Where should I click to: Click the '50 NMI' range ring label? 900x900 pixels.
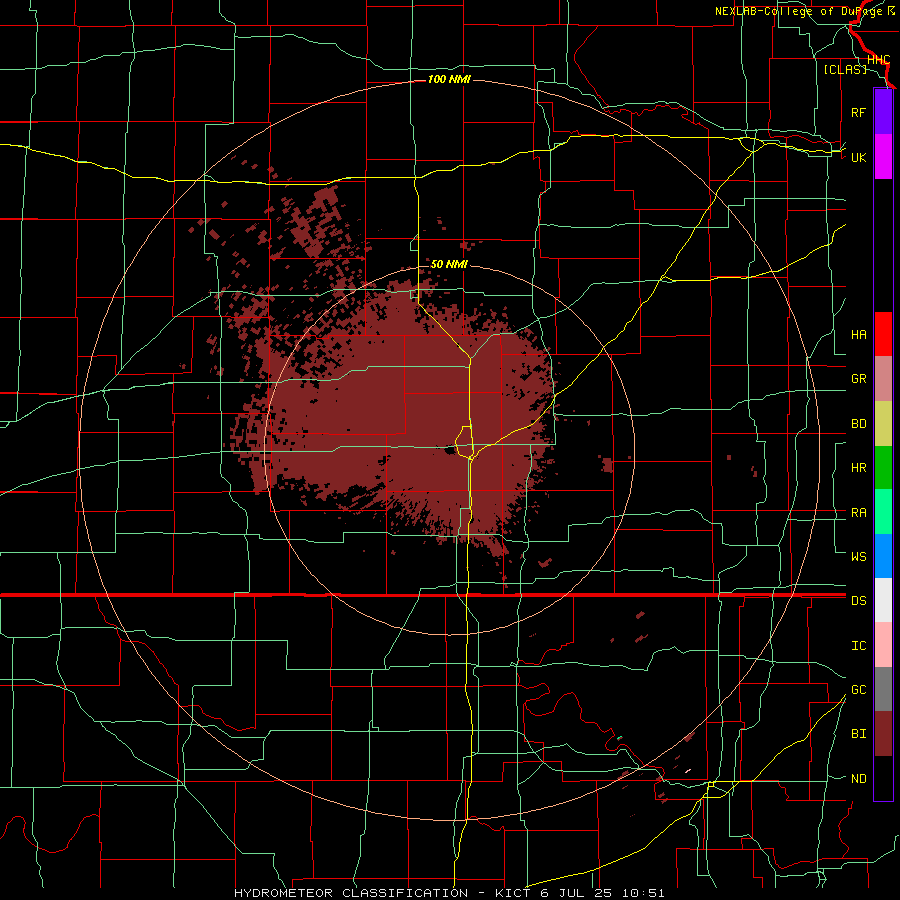pos(449,264)
